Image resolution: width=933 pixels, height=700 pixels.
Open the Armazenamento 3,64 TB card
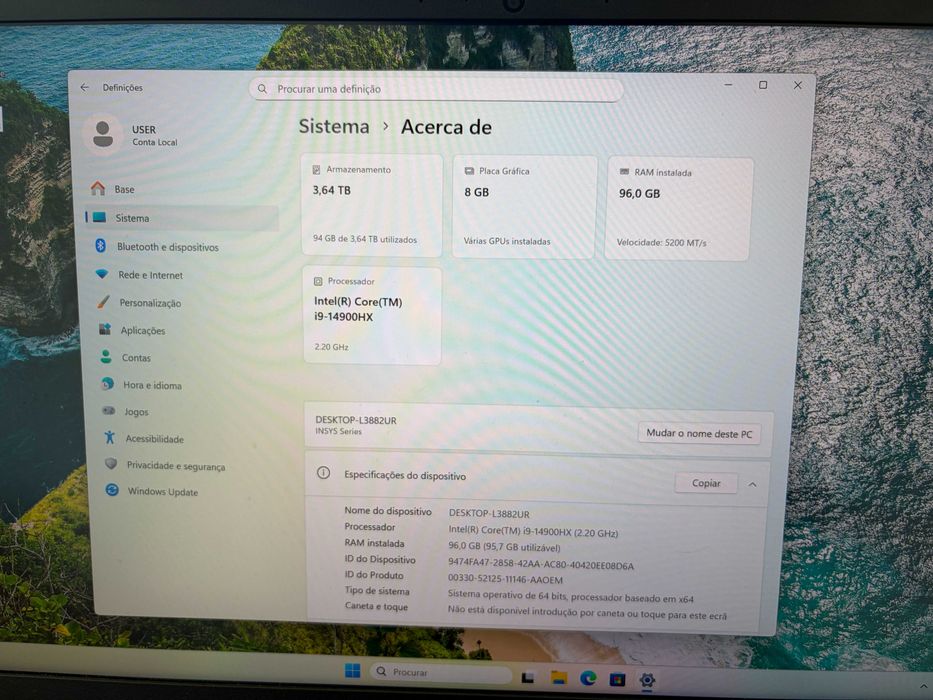coord(372,205)
